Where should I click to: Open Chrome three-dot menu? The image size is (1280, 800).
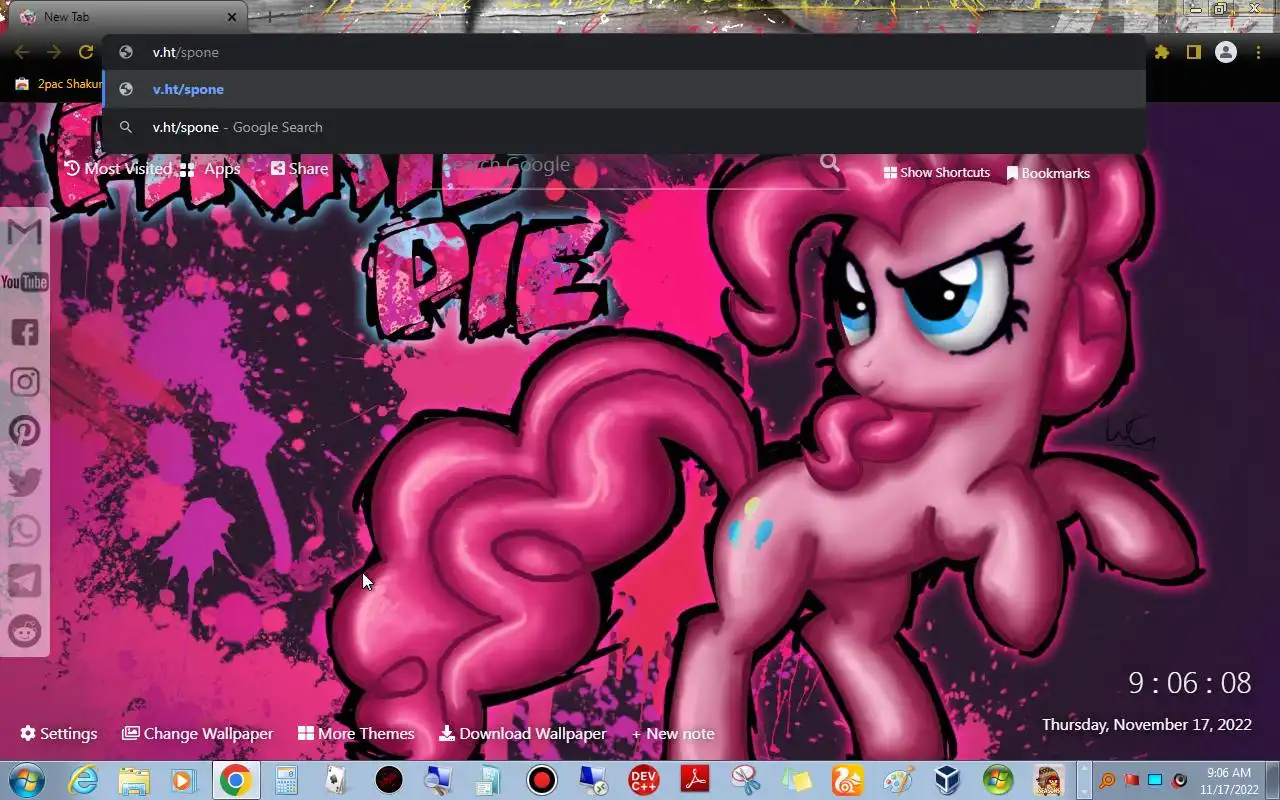pos(1258,52)
